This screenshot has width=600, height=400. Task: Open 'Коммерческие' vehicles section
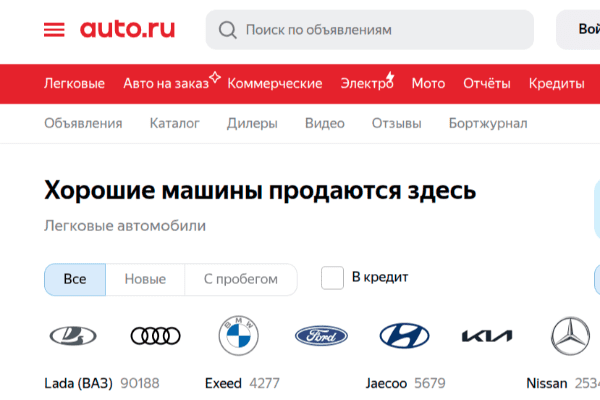coord(275,83)
